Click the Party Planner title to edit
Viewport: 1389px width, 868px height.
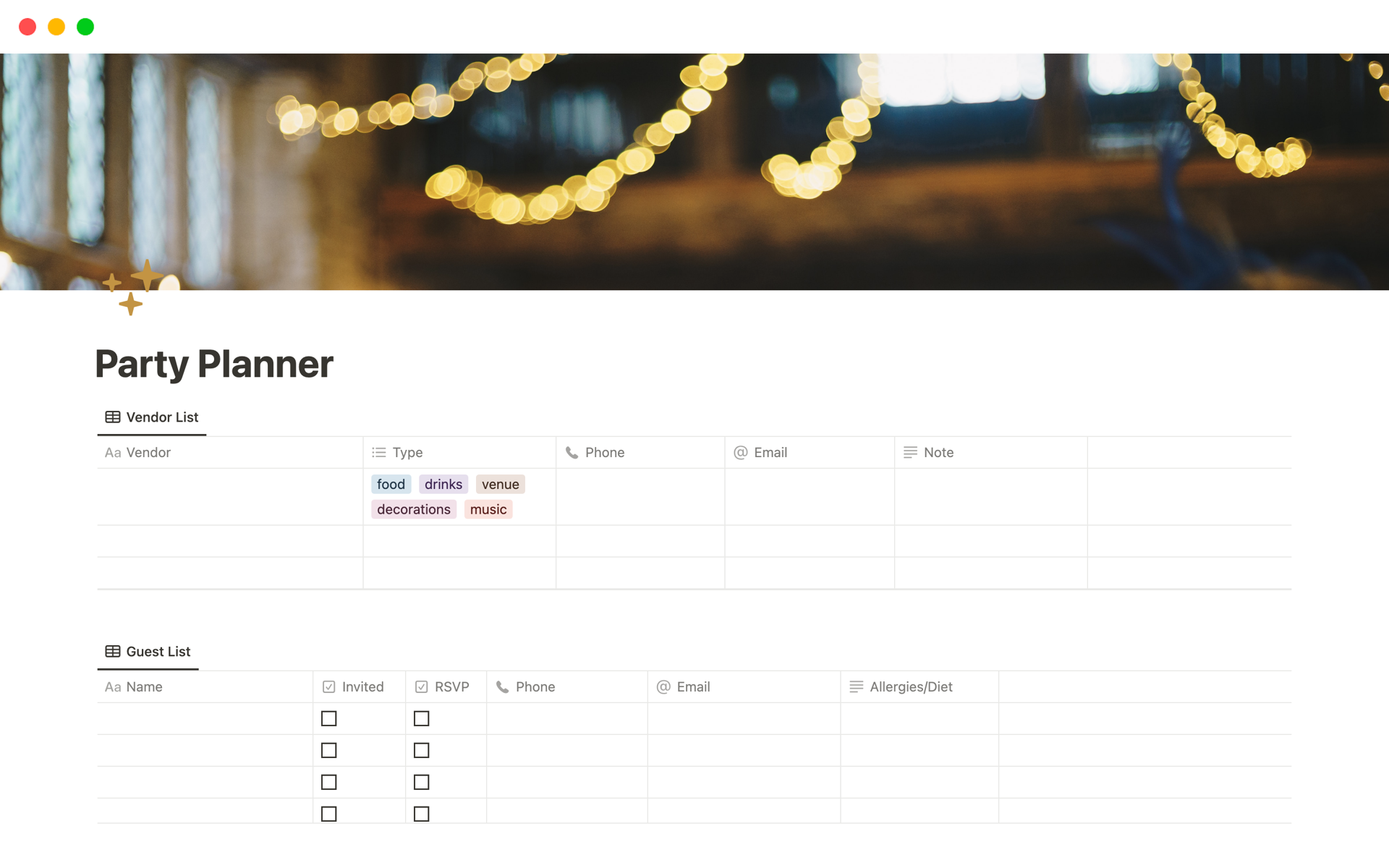click(x=213, y=363)
